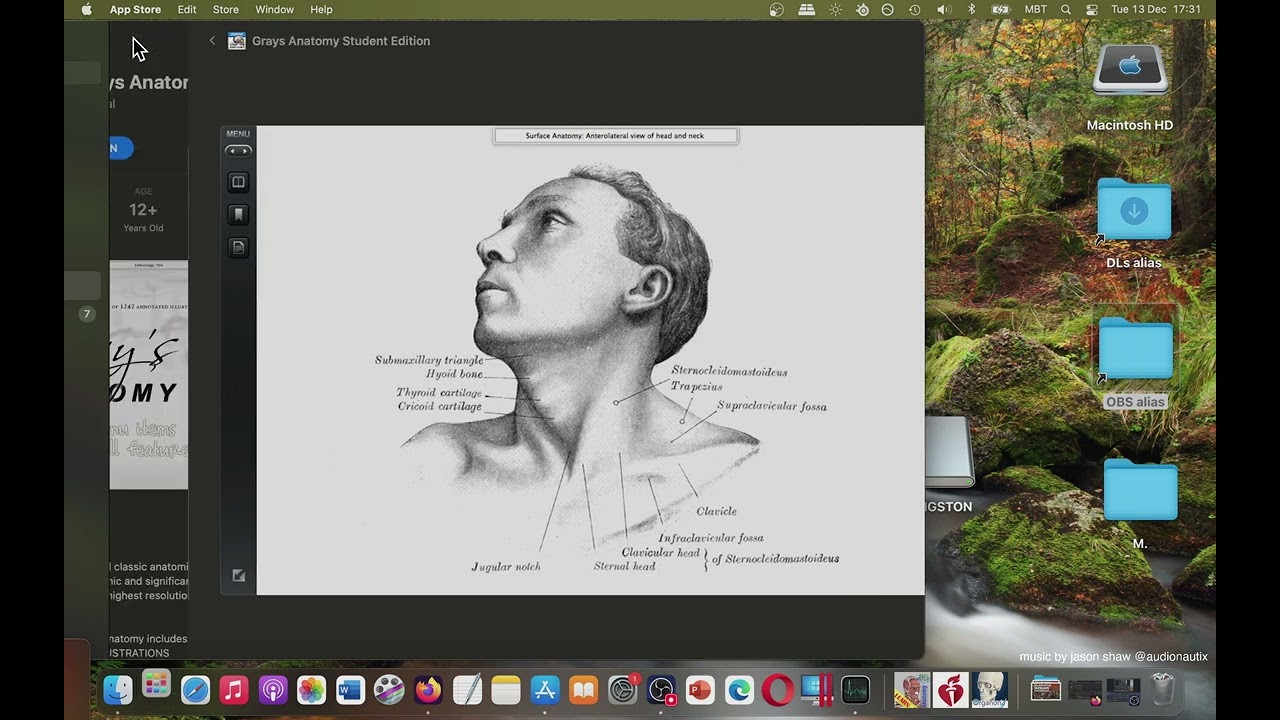This screenshot has width=1280, height=720.
Task: Go to previous illustration using left arrow
Action: point(232,151)
